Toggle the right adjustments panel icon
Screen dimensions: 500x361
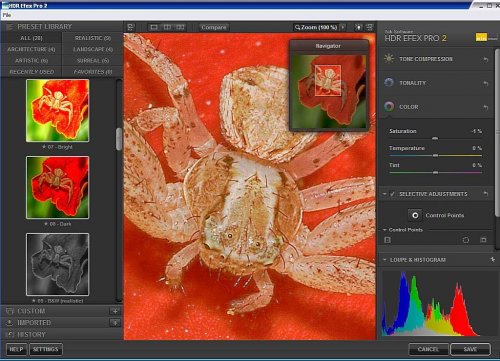point(370,27)
